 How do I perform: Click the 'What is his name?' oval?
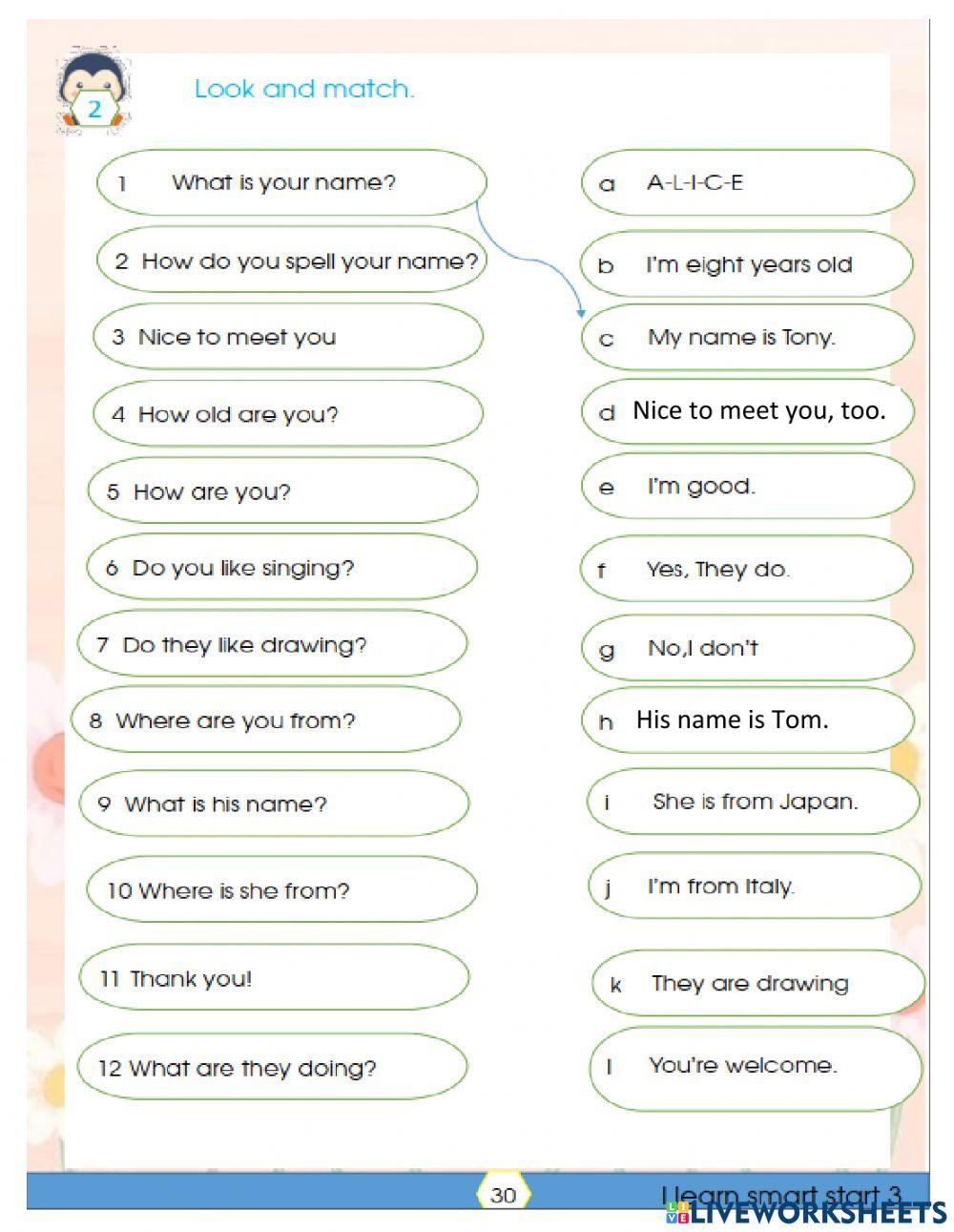[x=274, y=804]
